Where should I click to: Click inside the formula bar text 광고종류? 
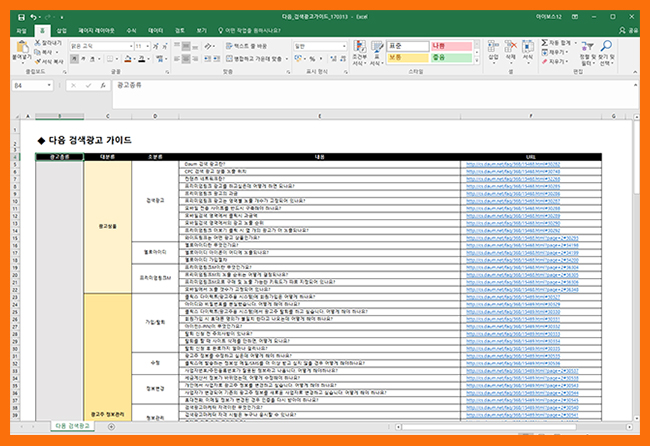click(129, 85)
